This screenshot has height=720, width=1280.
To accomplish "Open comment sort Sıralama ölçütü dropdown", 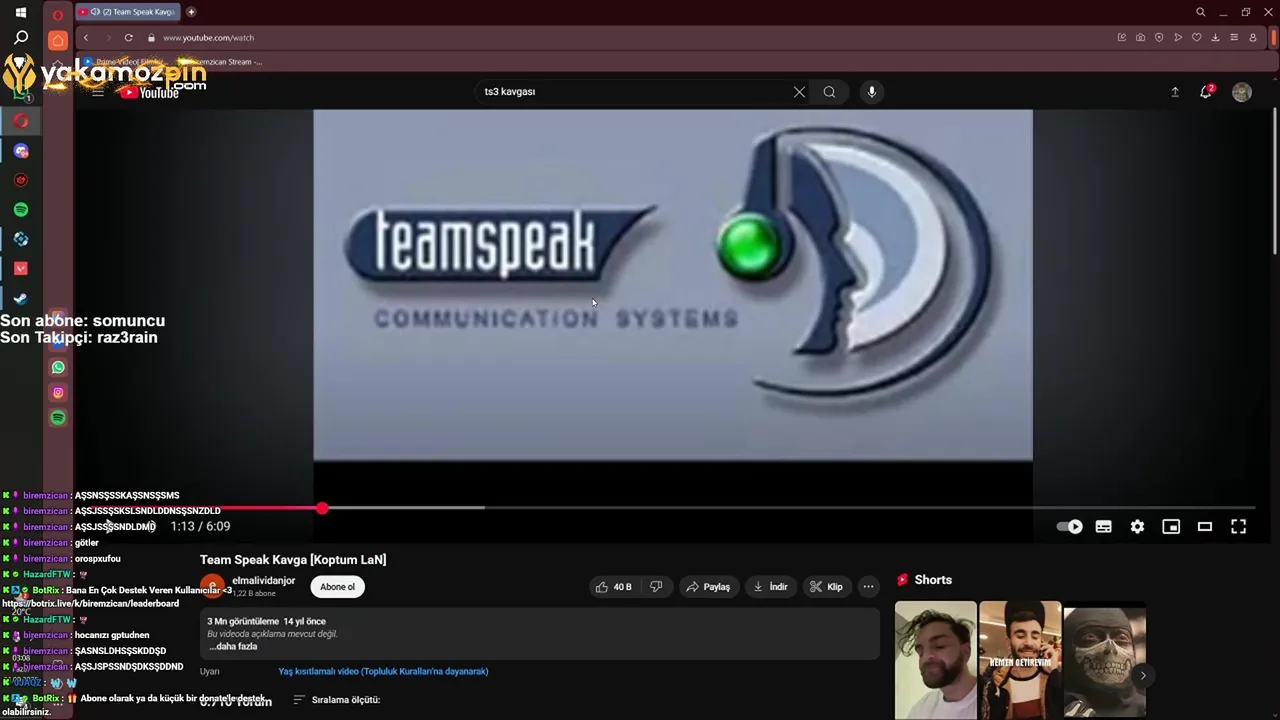I will pos(337,700).
